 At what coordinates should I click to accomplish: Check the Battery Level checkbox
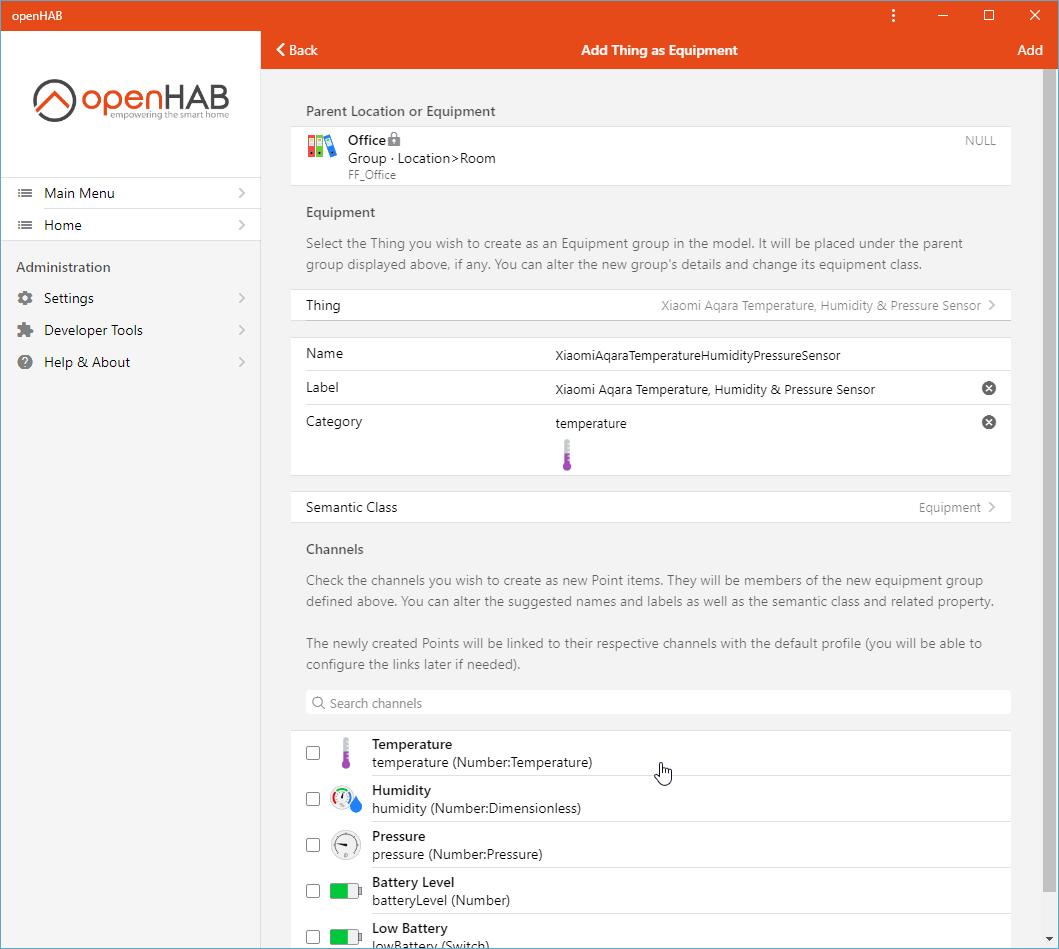pyautogui.click(x=313, y=890)
